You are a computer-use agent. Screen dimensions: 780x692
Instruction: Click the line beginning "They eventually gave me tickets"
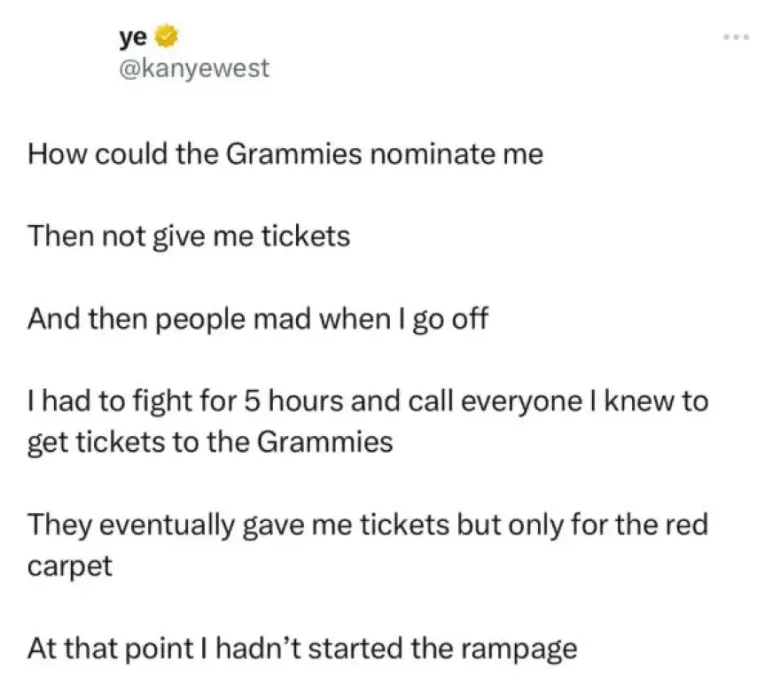point(368,525)
